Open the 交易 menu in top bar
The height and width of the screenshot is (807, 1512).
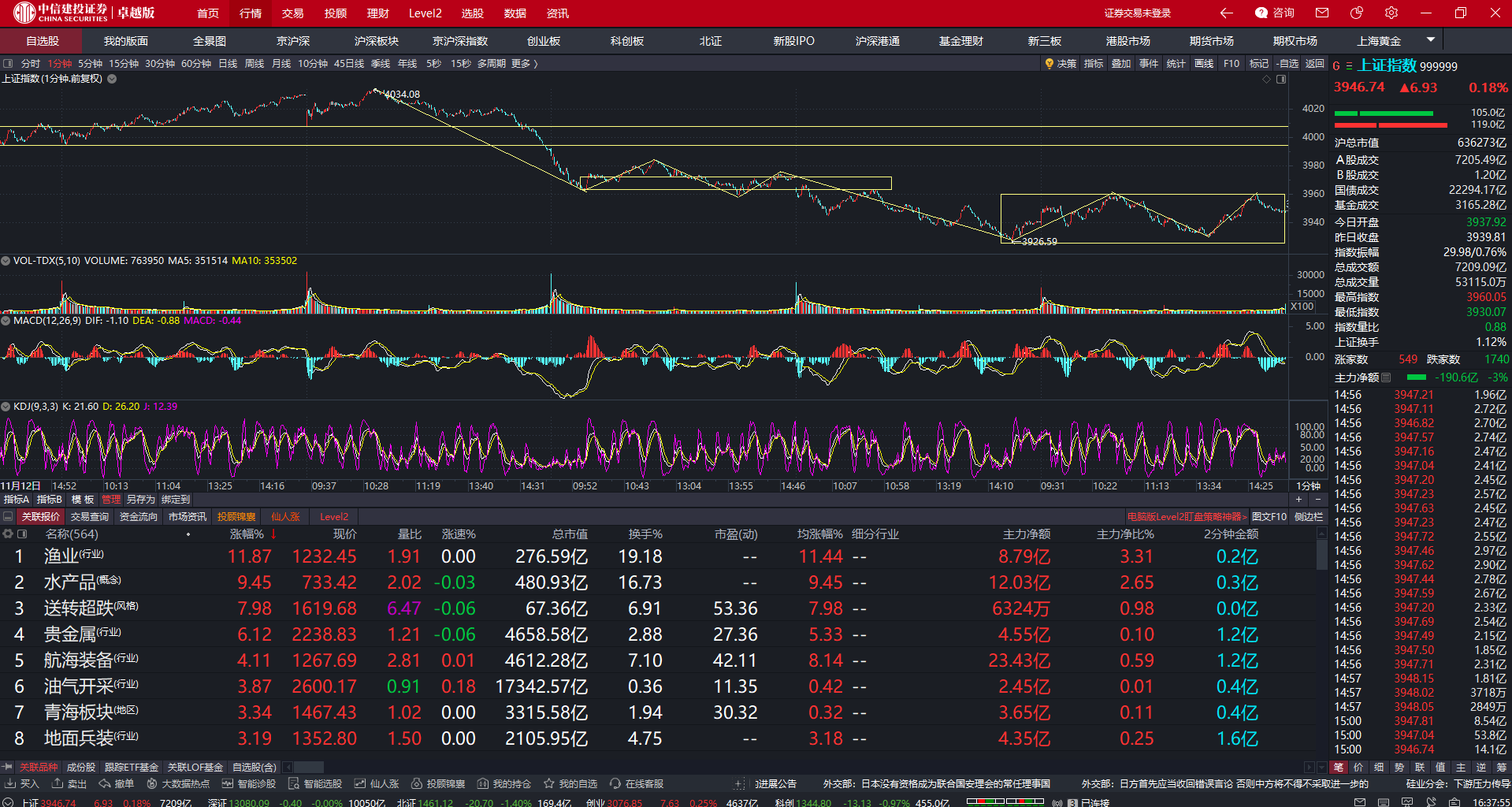(292, 13)
